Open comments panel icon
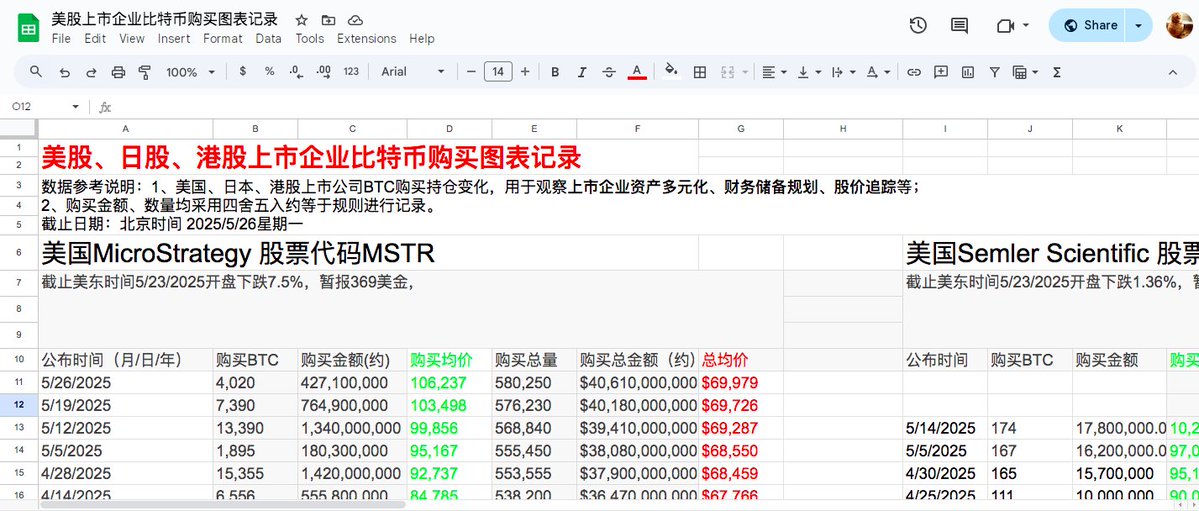The image size is (1199, 511). [x=959, y=25]
